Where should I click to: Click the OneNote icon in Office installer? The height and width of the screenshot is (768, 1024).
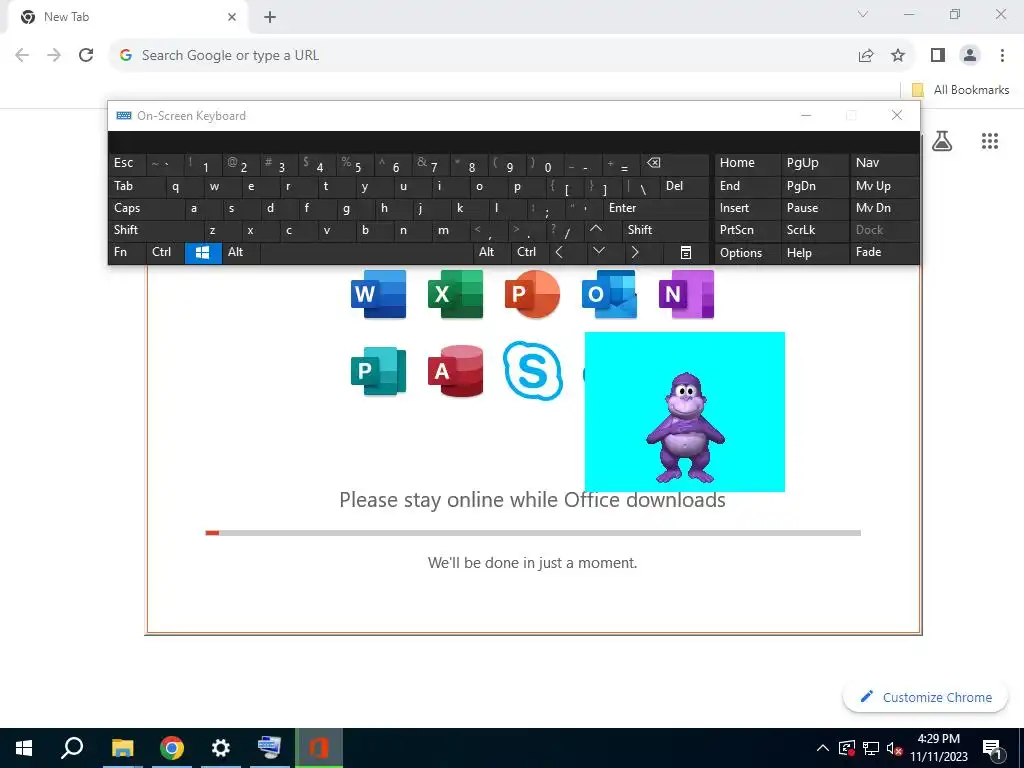pyautogui.click(x=686, y=294)
